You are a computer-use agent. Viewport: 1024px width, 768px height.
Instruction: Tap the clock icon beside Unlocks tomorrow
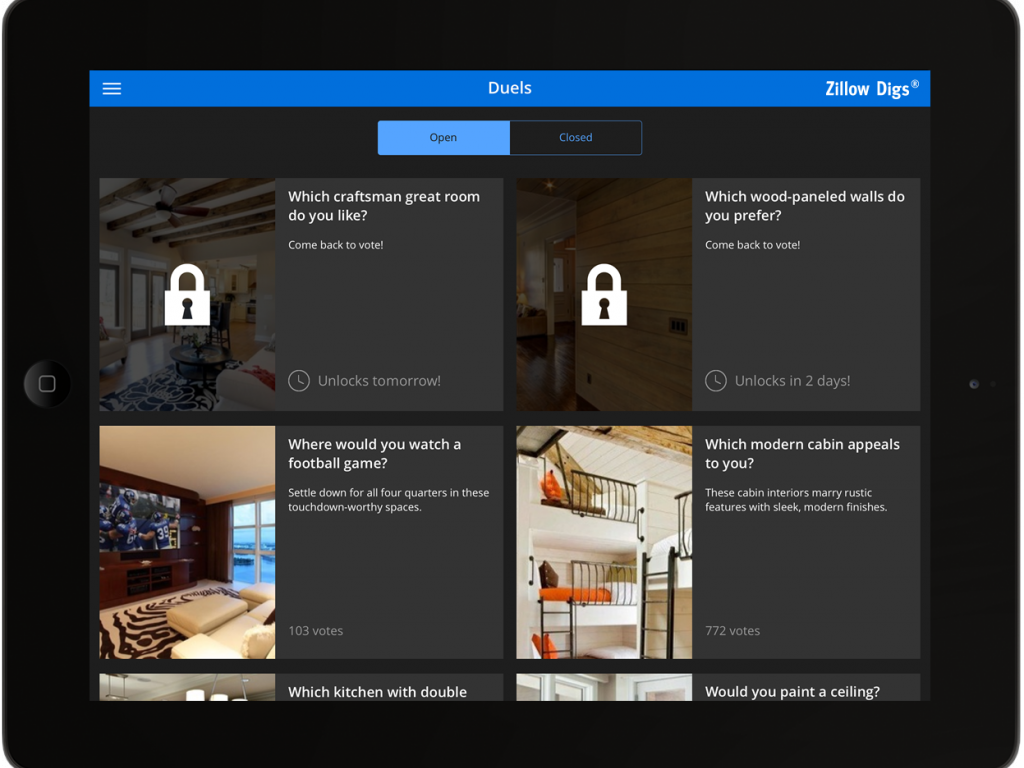click(x=299, y=381)
